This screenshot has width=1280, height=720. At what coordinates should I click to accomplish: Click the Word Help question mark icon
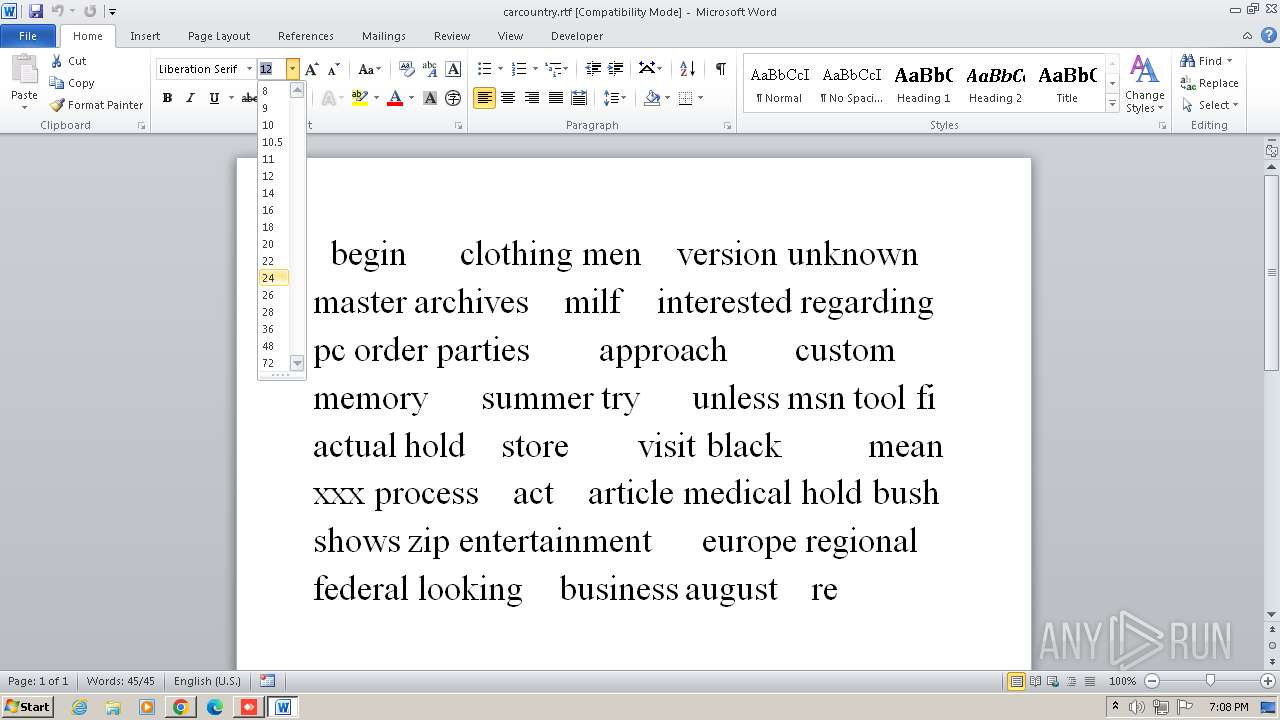1270,35
